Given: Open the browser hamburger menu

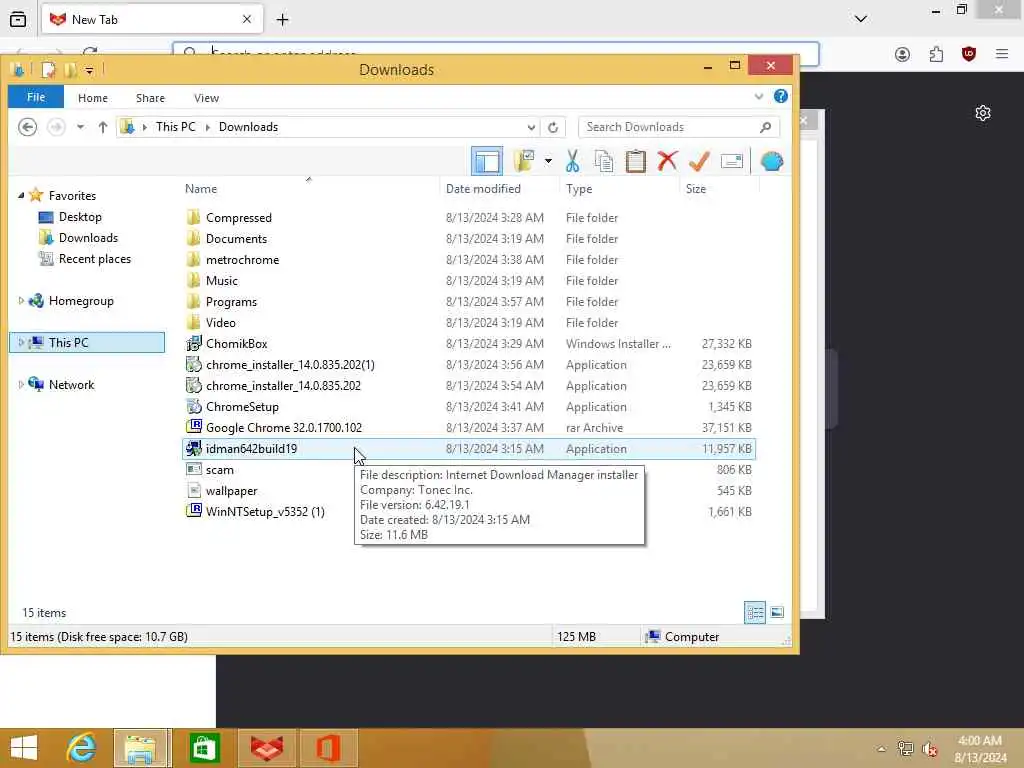Looking at the screenshot, I should pos(1002,54).
